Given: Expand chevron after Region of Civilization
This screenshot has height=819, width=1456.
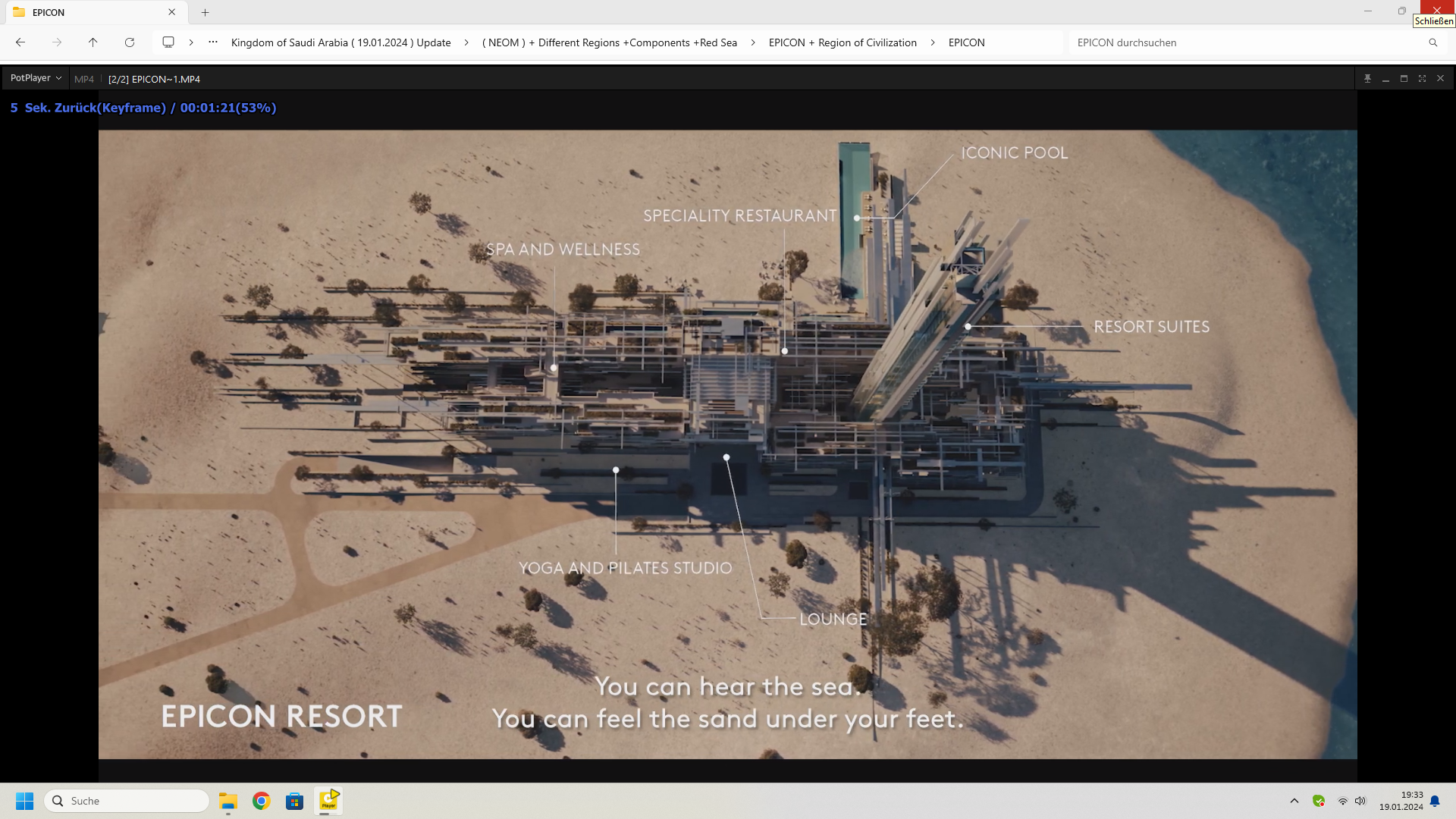Looking at the screenshot, I should 933,42.
